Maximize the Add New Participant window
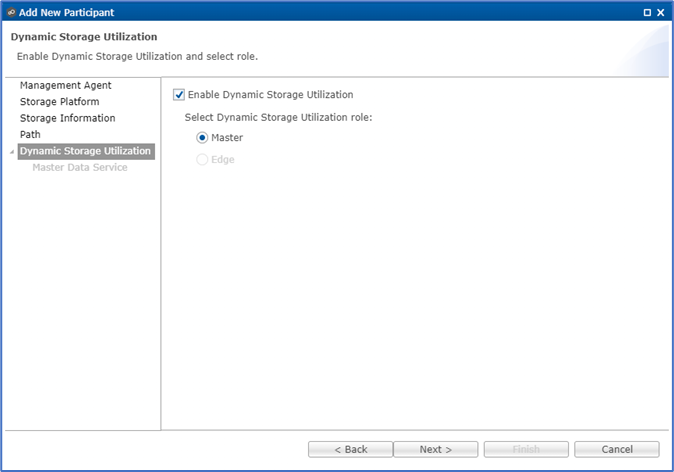674x472 pixels. pos(647,12)
